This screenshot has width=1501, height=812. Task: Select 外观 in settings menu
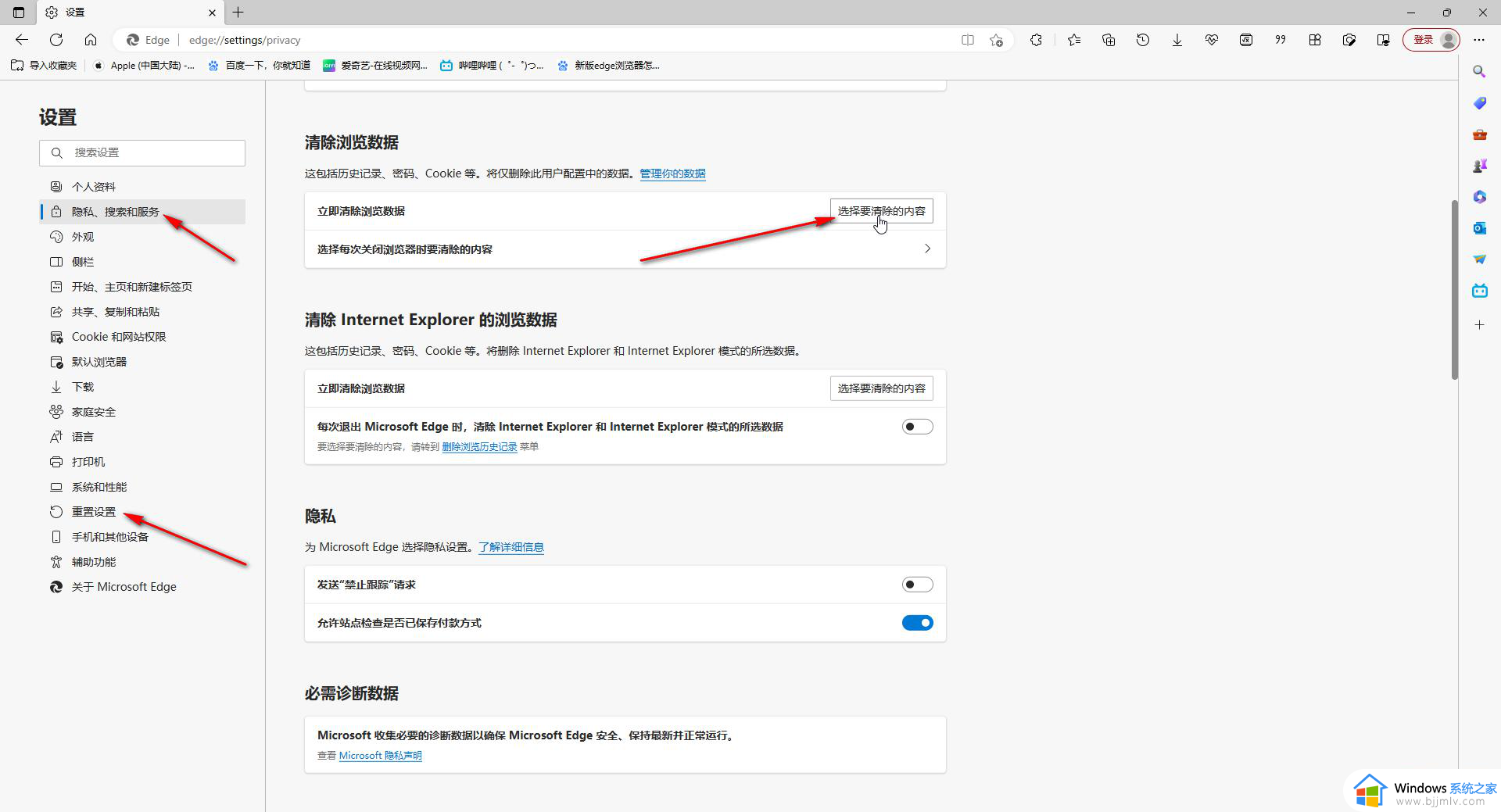tap(142, 237)
